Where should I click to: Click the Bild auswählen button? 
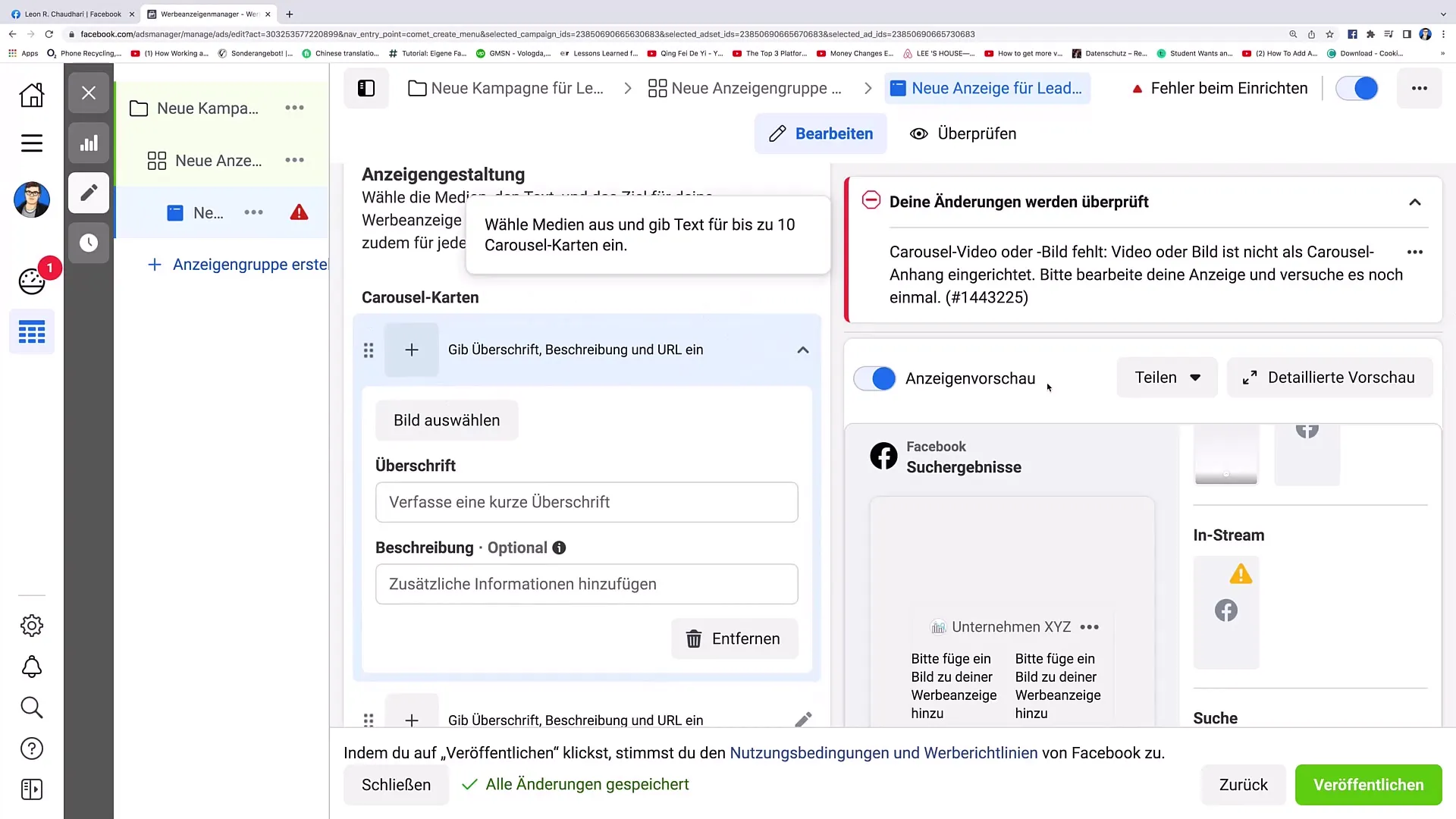[447, 420]
